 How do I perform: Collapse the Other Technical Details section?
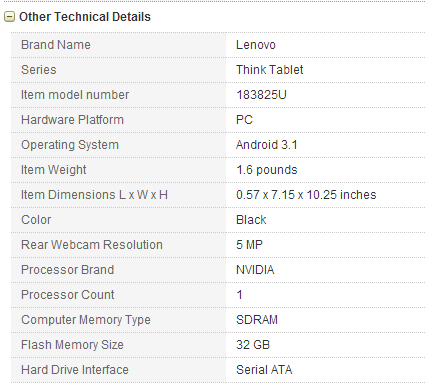(x=9, y=17)
